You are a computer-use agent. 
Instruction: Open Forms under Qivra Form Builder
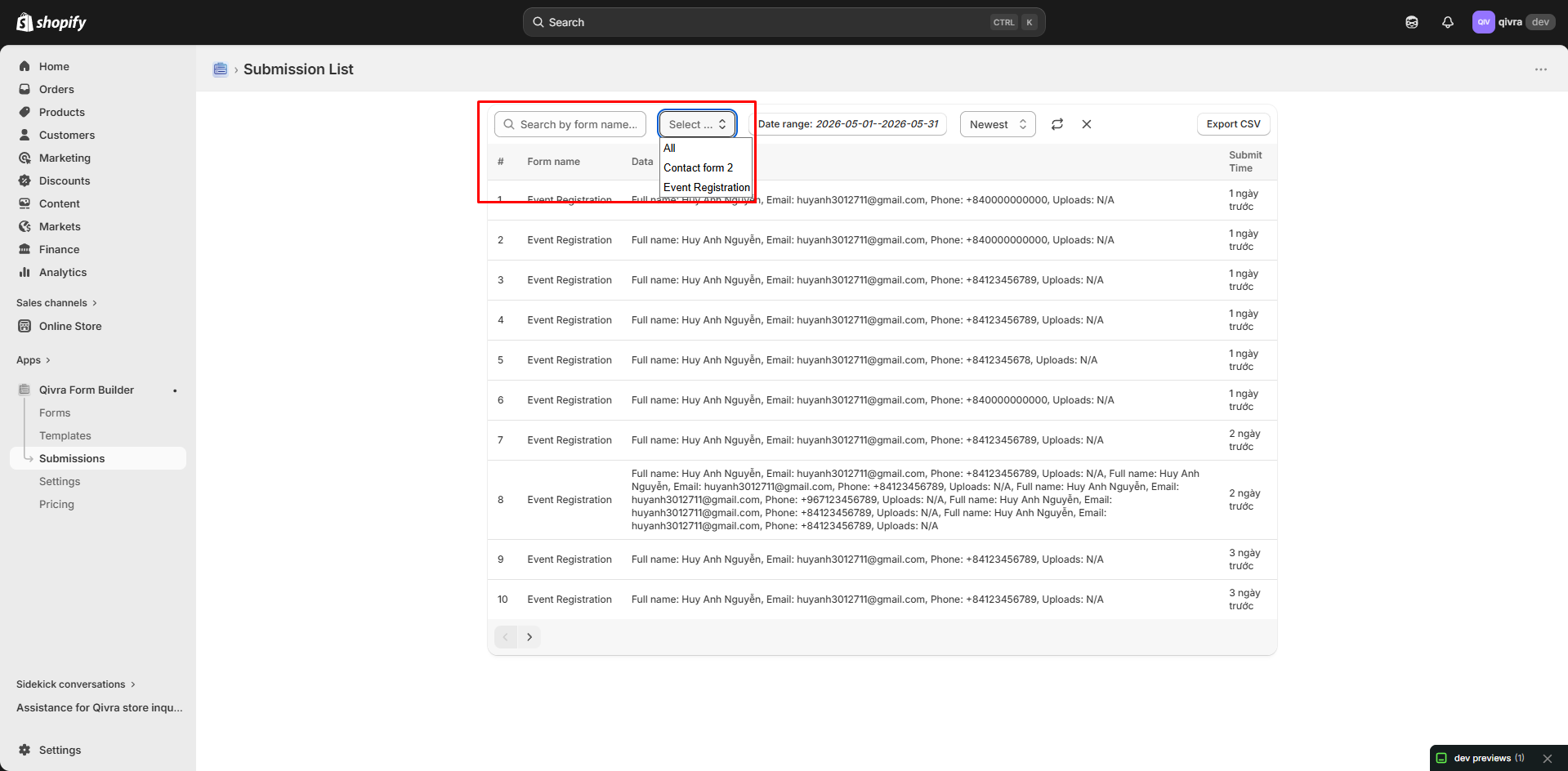pyautogui.click(x=55, y=412)
